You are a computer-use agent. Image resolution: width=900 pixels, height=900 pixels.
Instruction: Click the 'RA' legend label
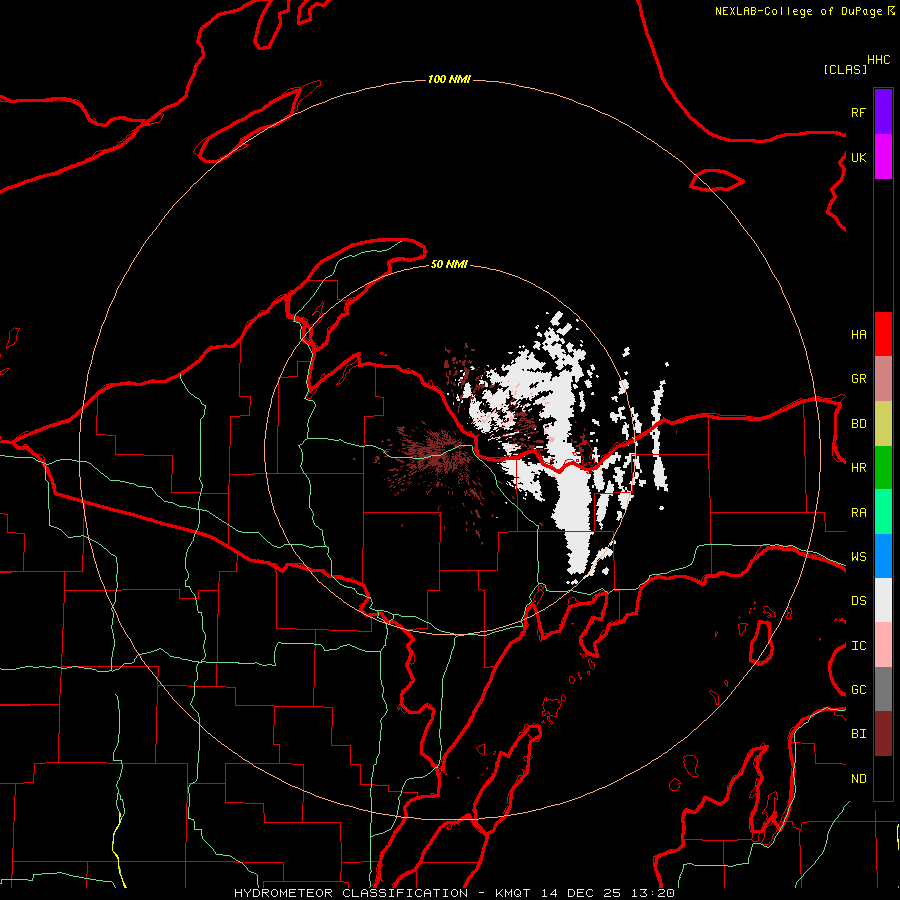pos(858,513)
